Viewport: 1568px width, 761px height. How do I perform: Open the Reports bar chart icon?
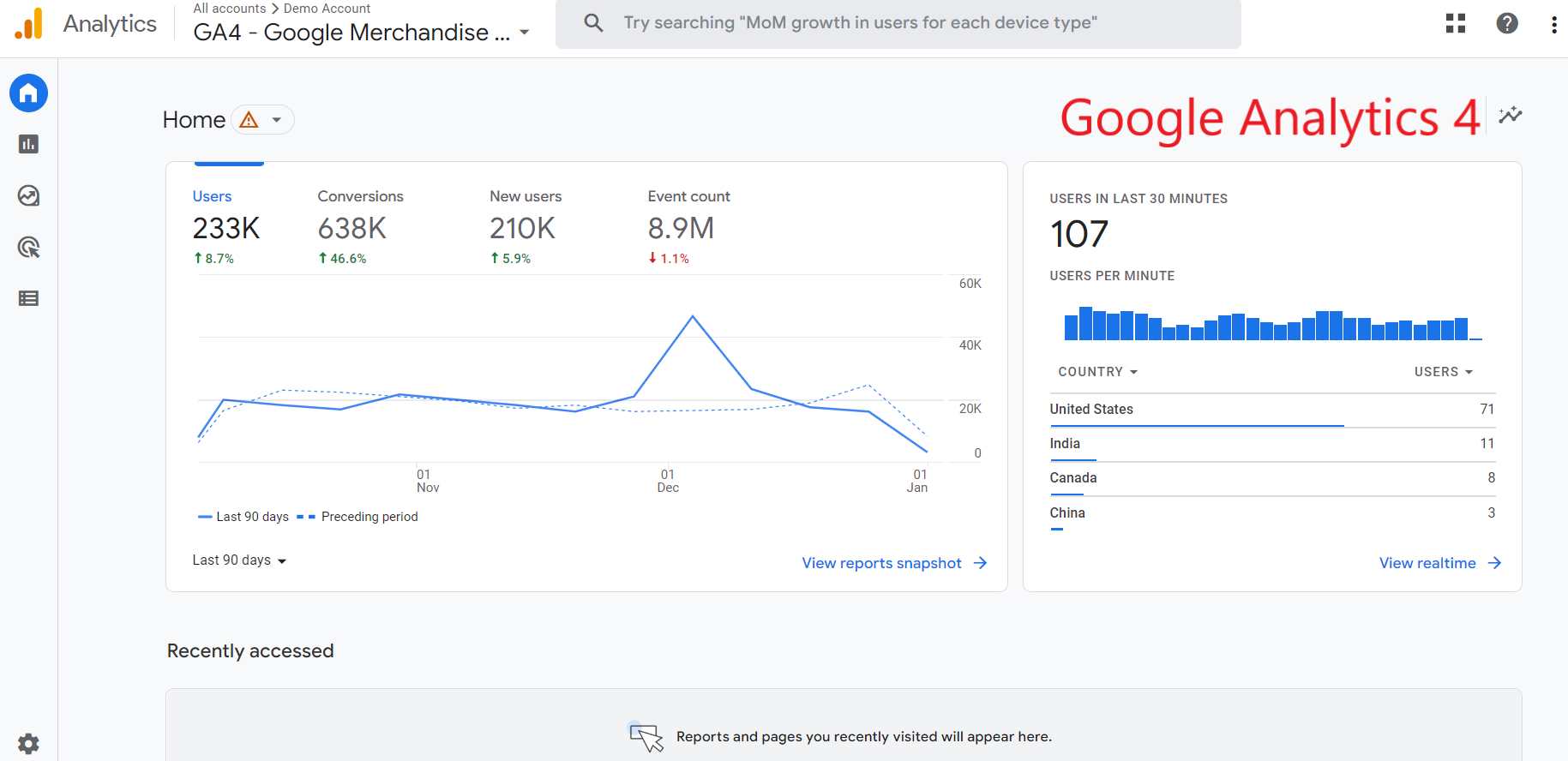pyautogui.click(x=28, y=144)
